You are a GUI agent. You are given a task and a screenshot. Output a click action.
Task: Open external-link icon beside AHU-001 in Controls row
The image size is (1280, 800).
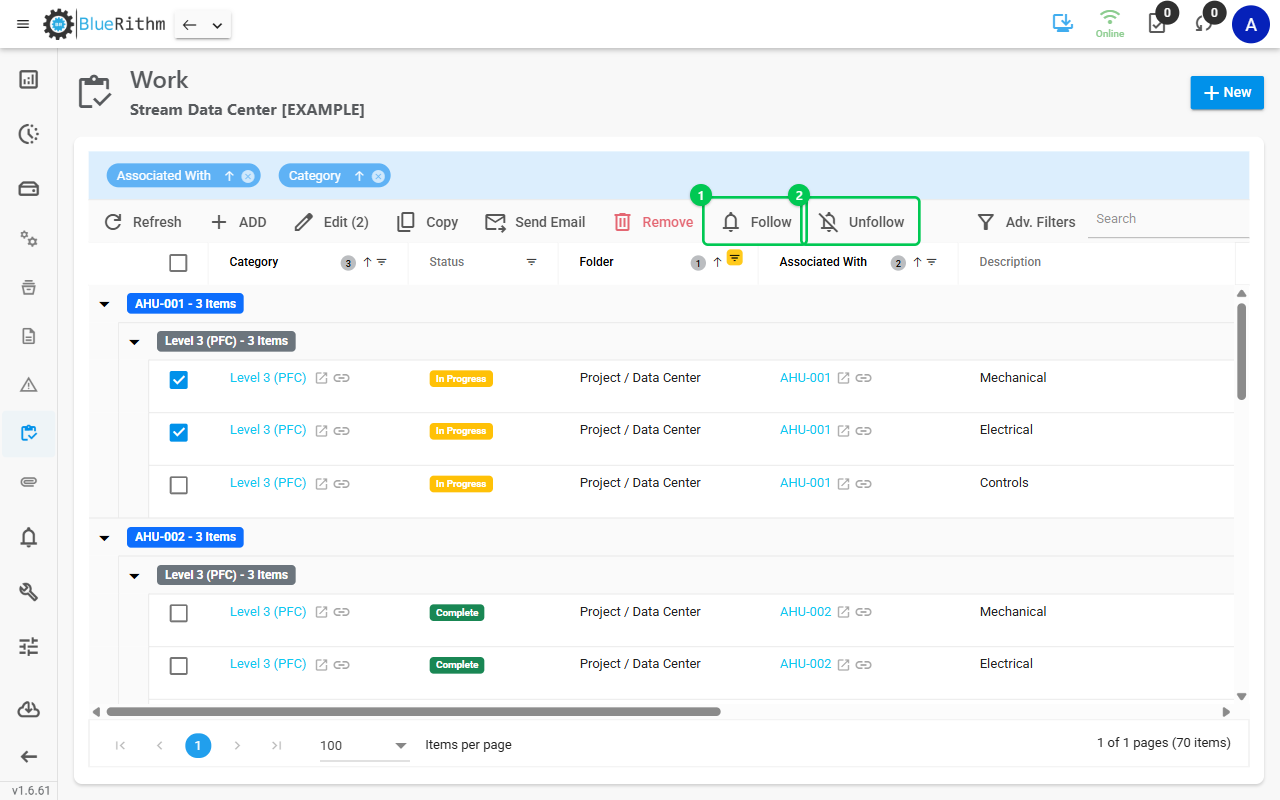tap(843, 483)
